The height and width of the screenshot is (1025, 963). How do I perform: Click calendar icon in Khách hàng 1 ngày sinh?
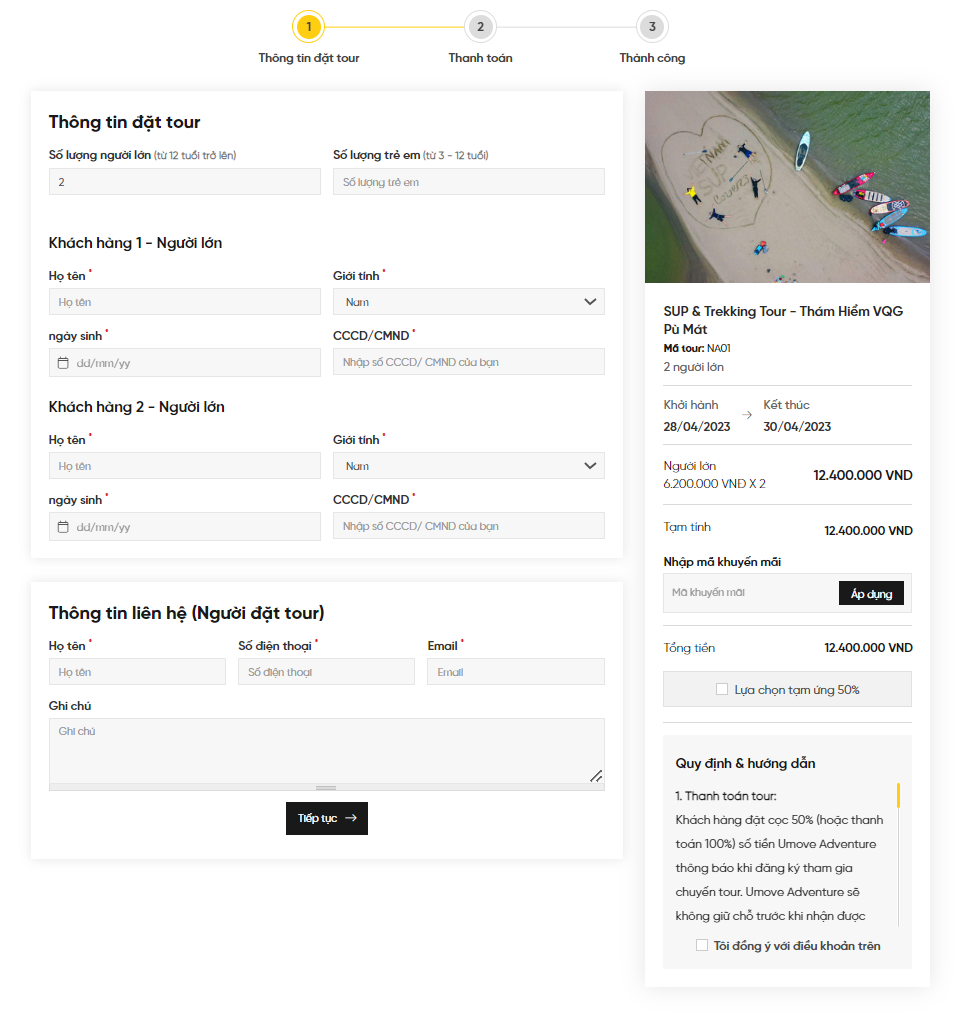[63, 363]
